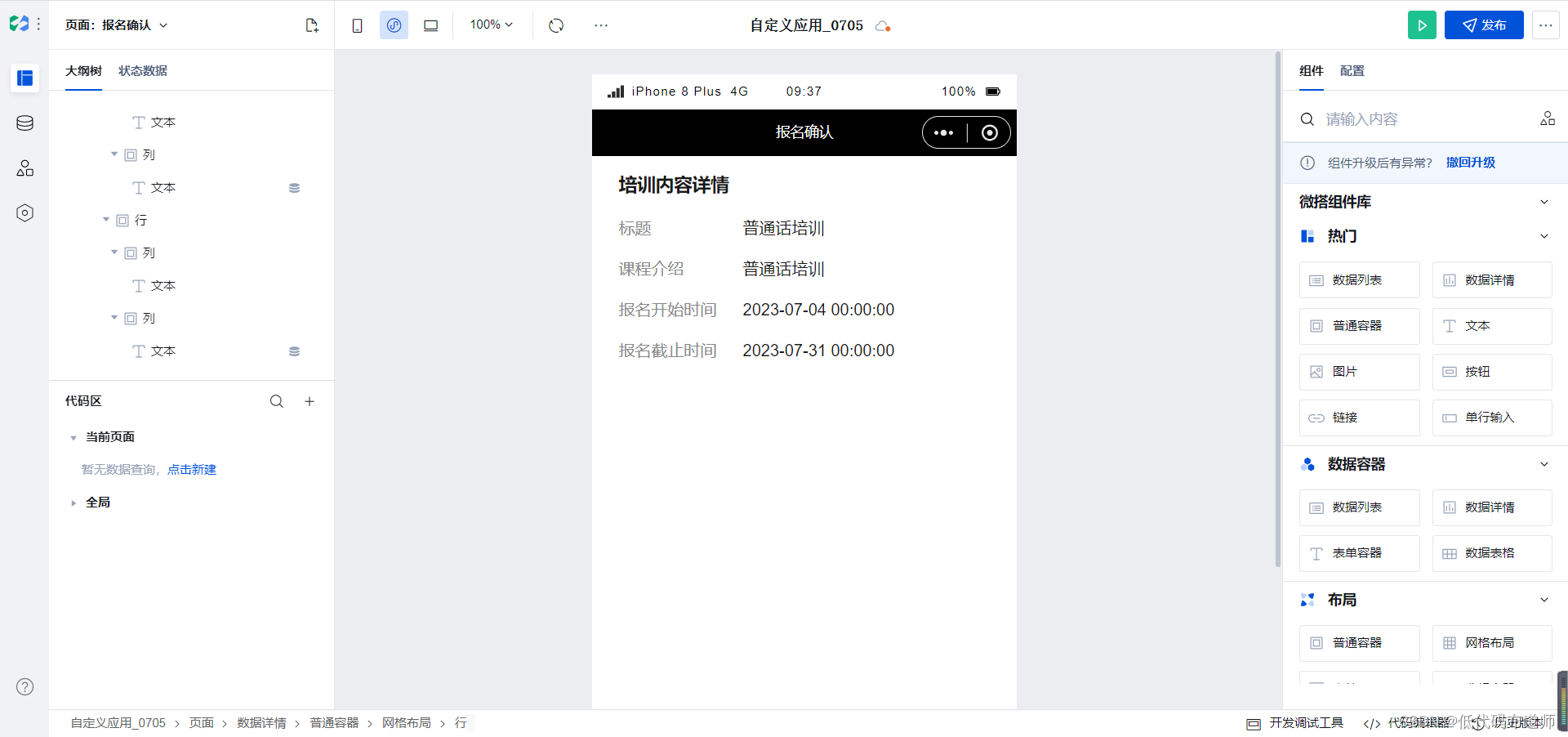Pick the 按钮 component card
Screen dimensions: 1568x737
pyautogui.click(x=1492, y=372)
